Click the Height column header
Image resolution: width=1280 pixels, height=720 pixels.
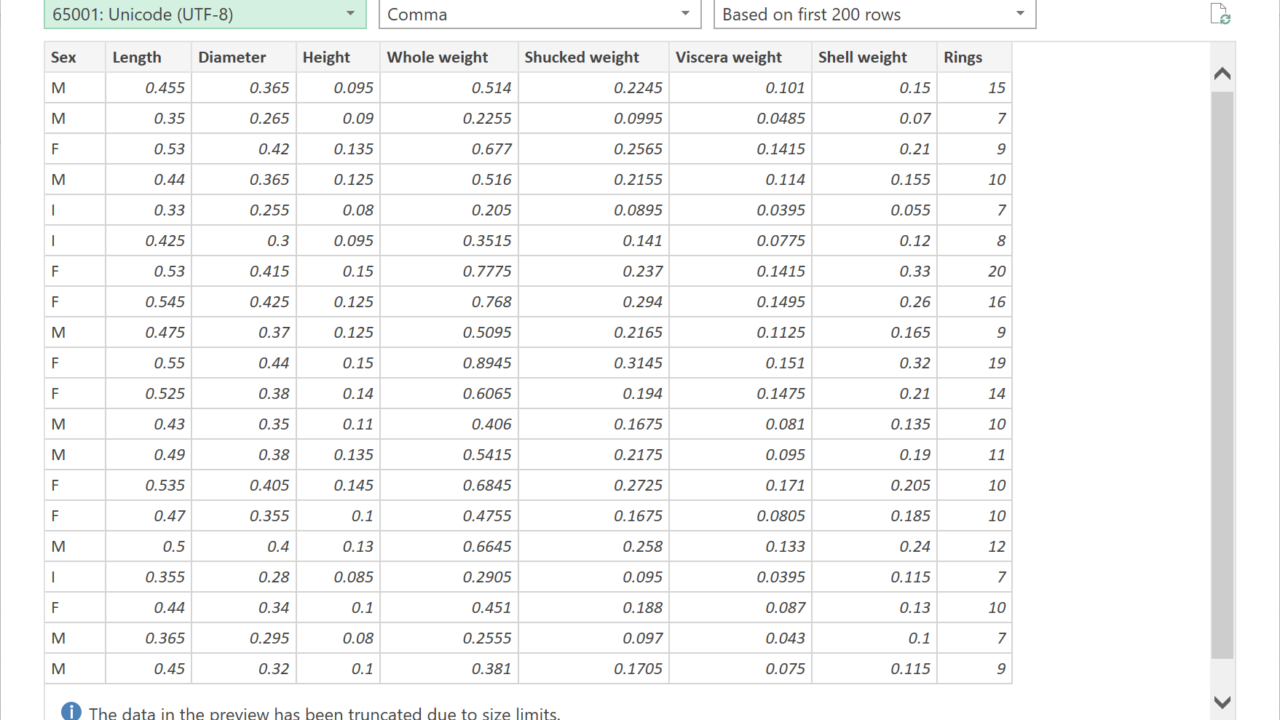(x=337, y=57)
